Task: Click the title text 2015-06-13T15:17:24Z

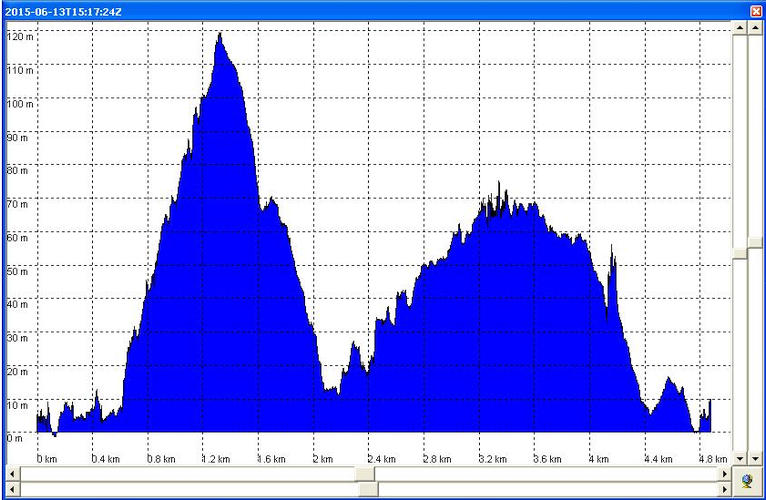Action: coord(63,12)
